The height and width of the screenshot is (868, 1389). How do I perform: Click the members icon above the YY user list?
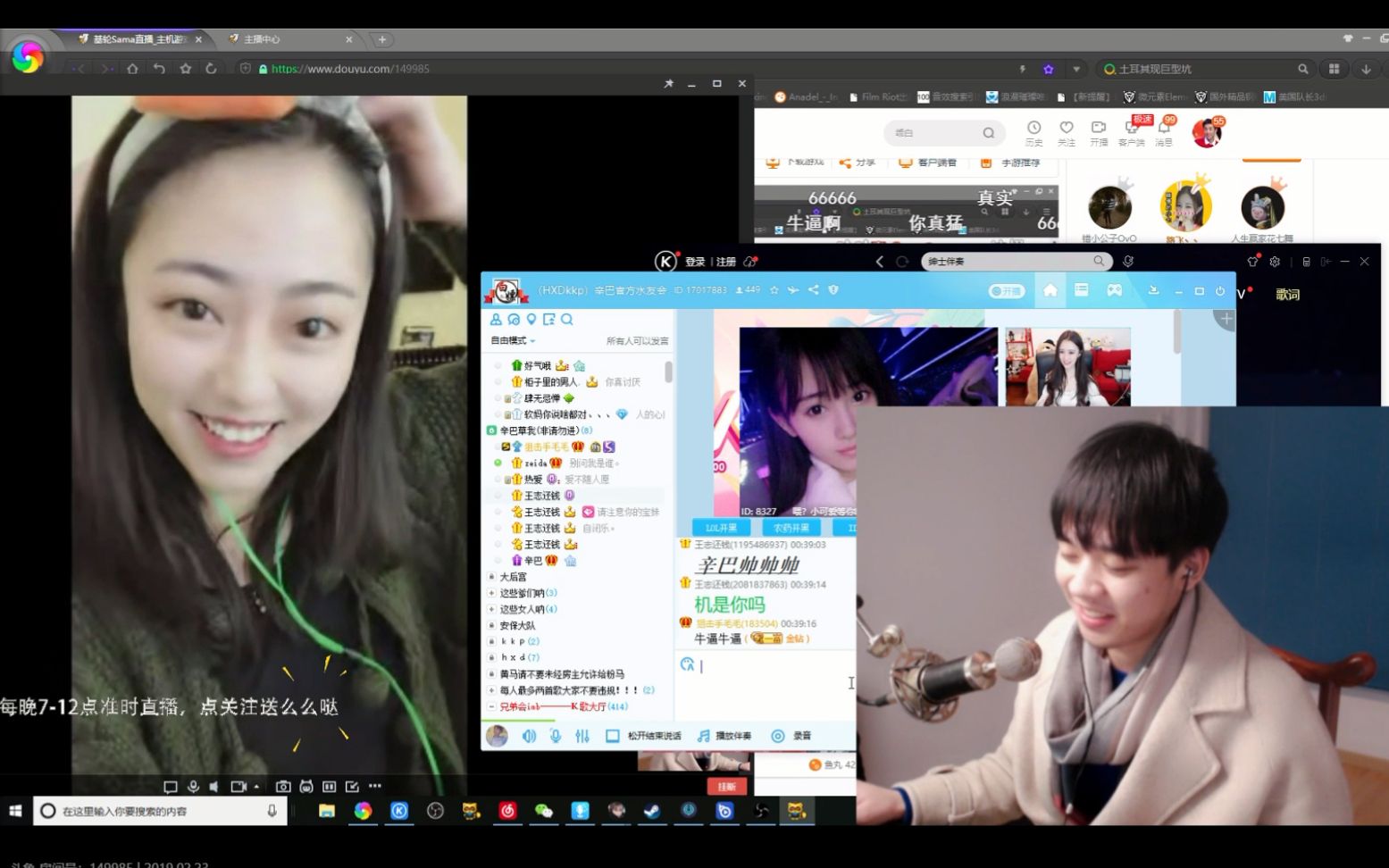[496, 320]
